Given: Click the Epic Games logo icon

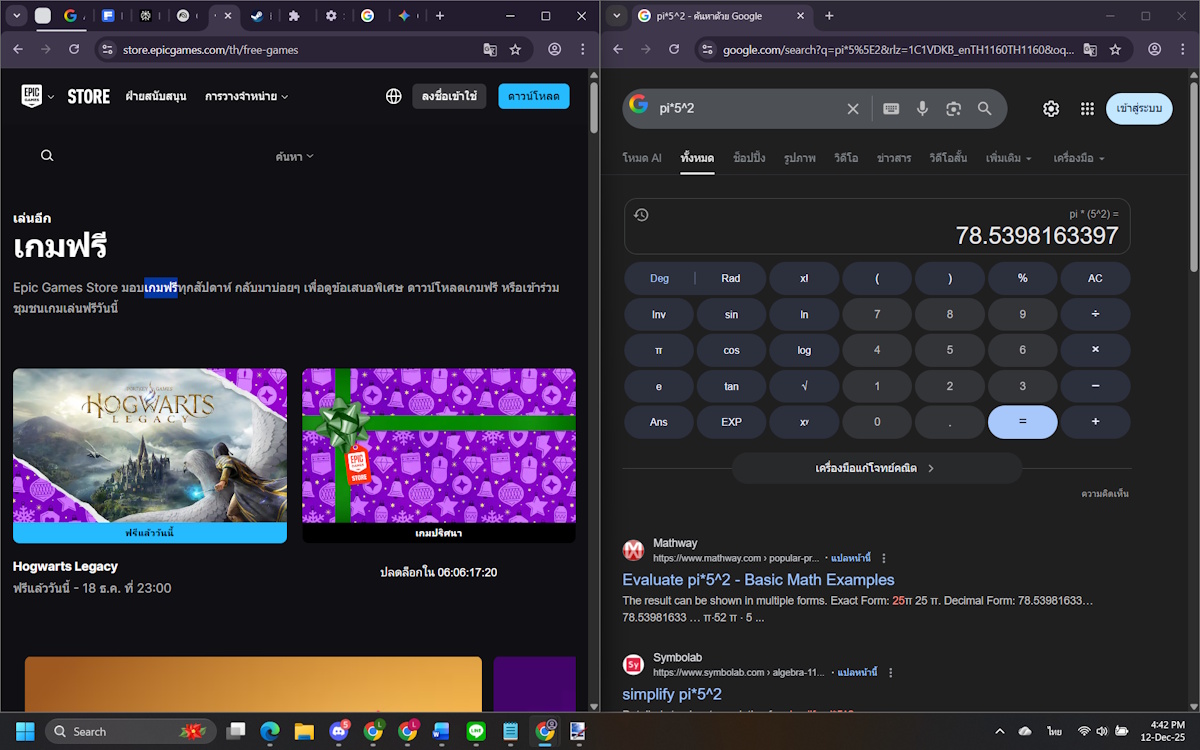Looking at the screenshot, I should 31,96.
